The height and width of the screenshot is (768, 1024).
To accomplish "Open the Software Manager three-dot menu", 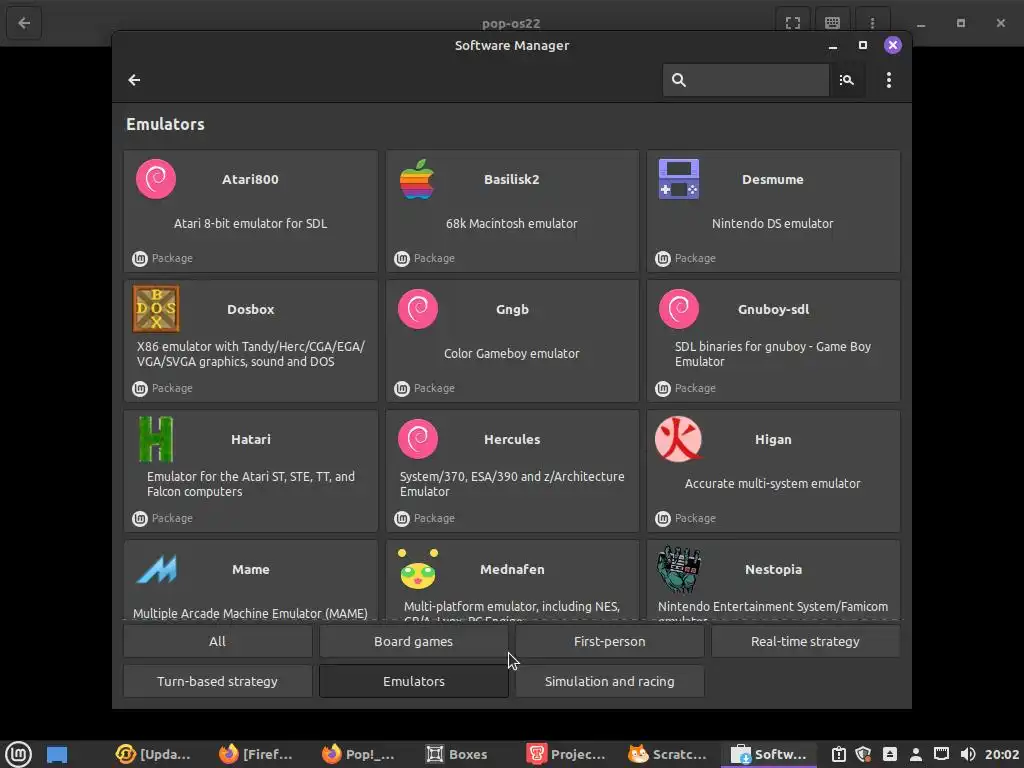I will (x=888, y=80).
